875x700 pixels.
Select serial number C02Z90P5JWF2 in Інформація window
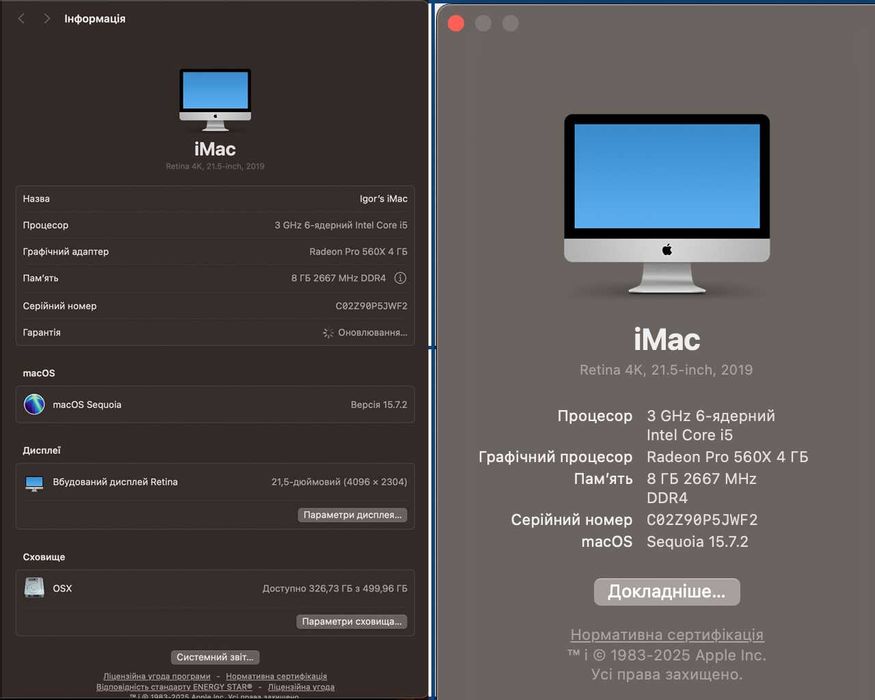point(372,306)
